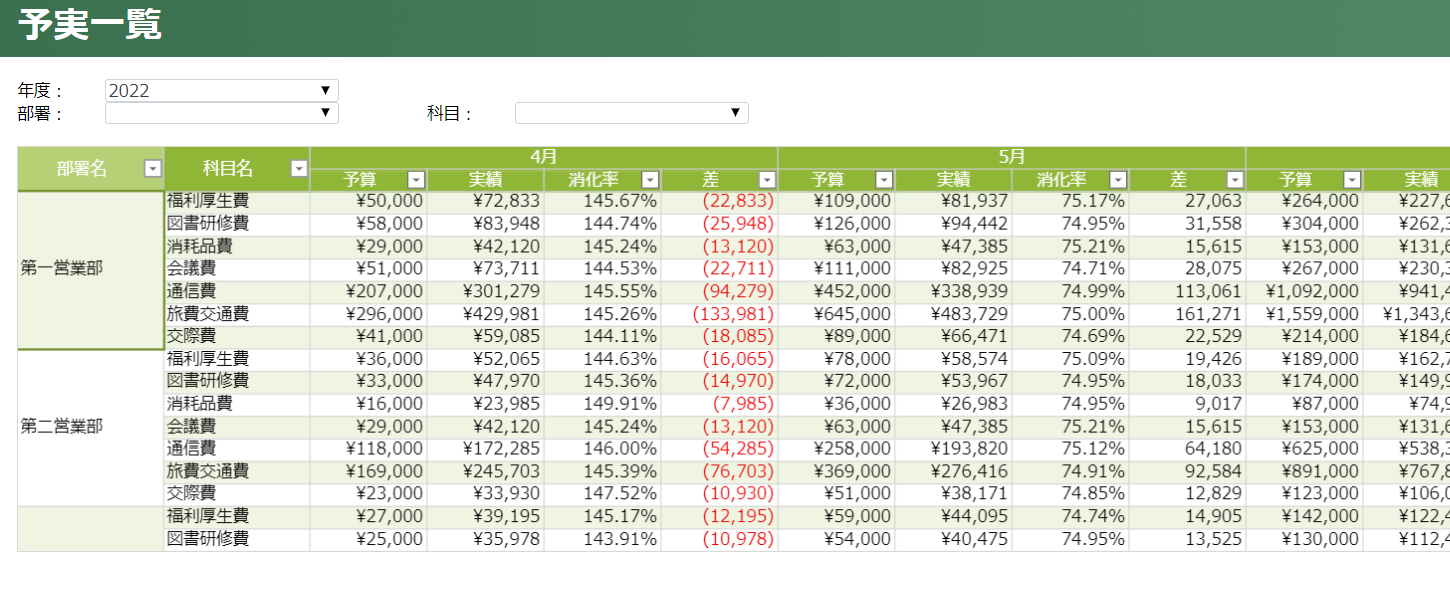Click the 第二営業部 department cell

point(90,427)
